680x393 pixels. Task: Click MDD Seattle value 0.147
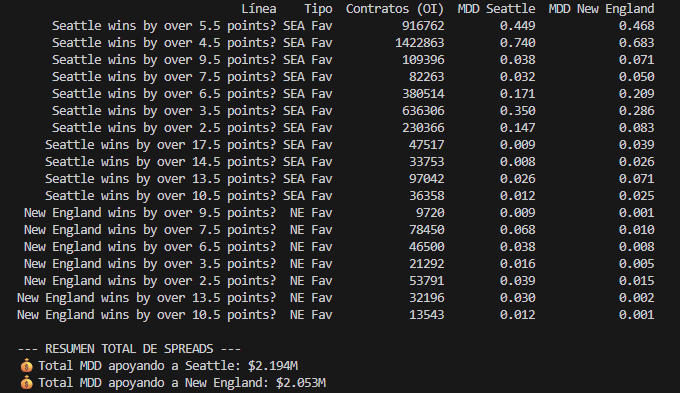point(517,128)
